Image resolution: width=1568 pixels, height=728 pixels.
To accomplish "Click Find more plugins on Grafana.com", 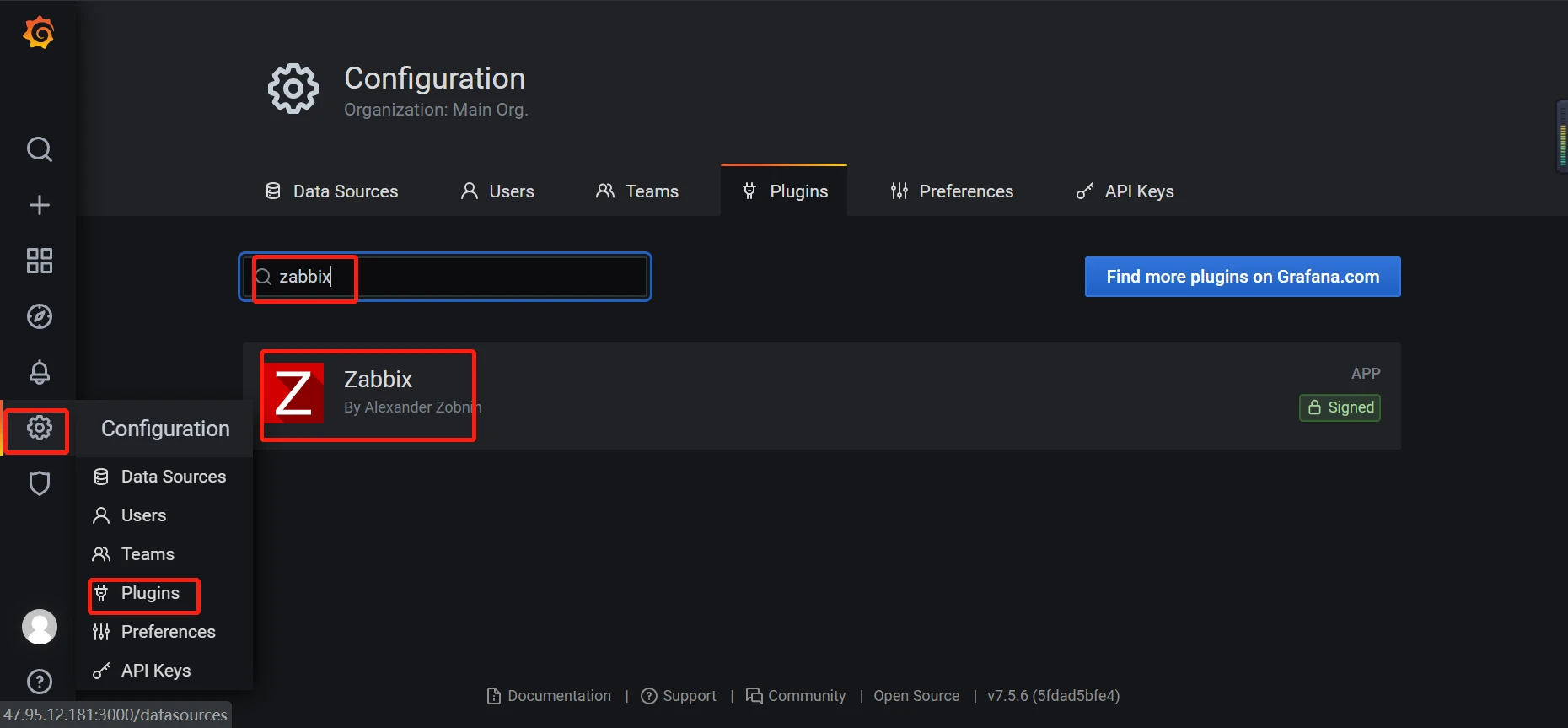I will click(x=1243, y=277).
